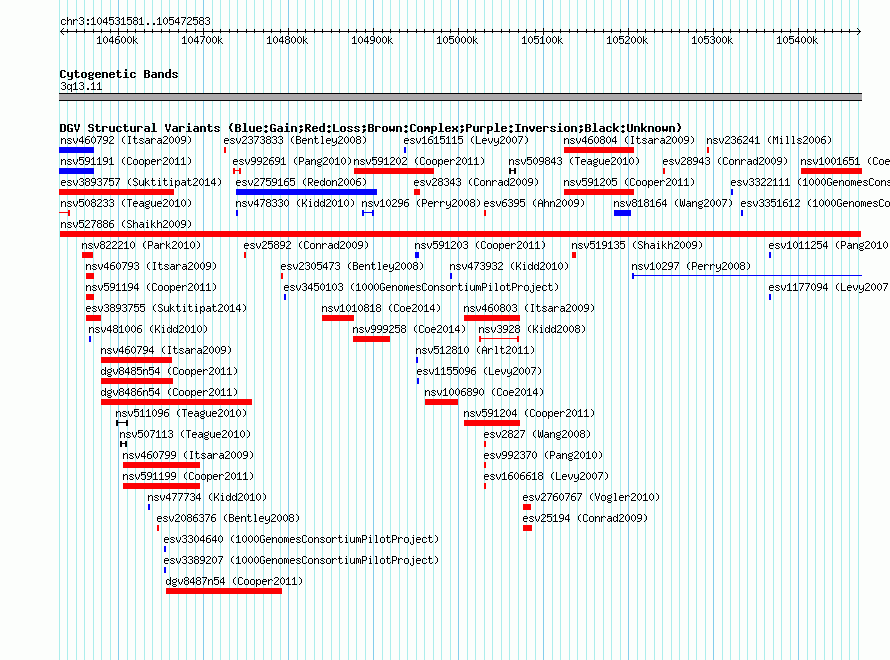Open esv2760767 (Vogler2010) label
The width and height of the screenshot is (890, 660).
[x=591, y=497]
